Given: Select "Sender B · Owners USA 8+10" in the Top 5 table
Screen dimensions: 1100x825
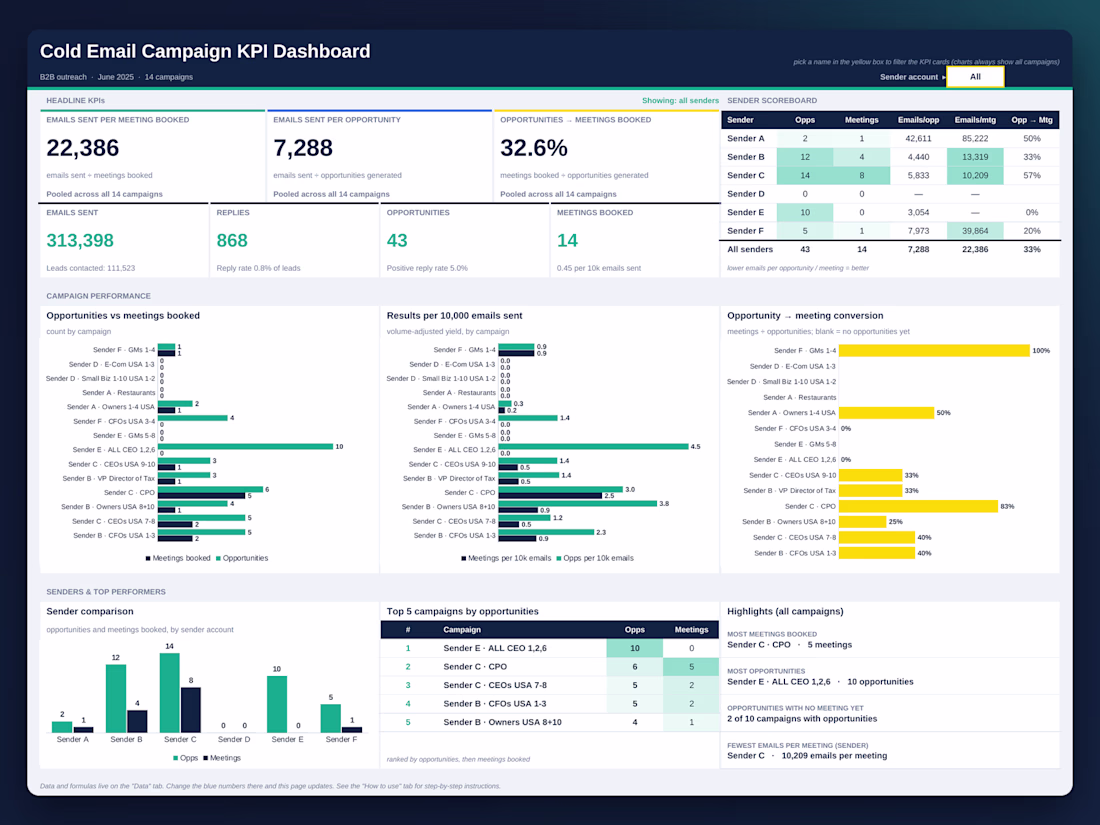Looking at the screenshot, I should (502, 723).
